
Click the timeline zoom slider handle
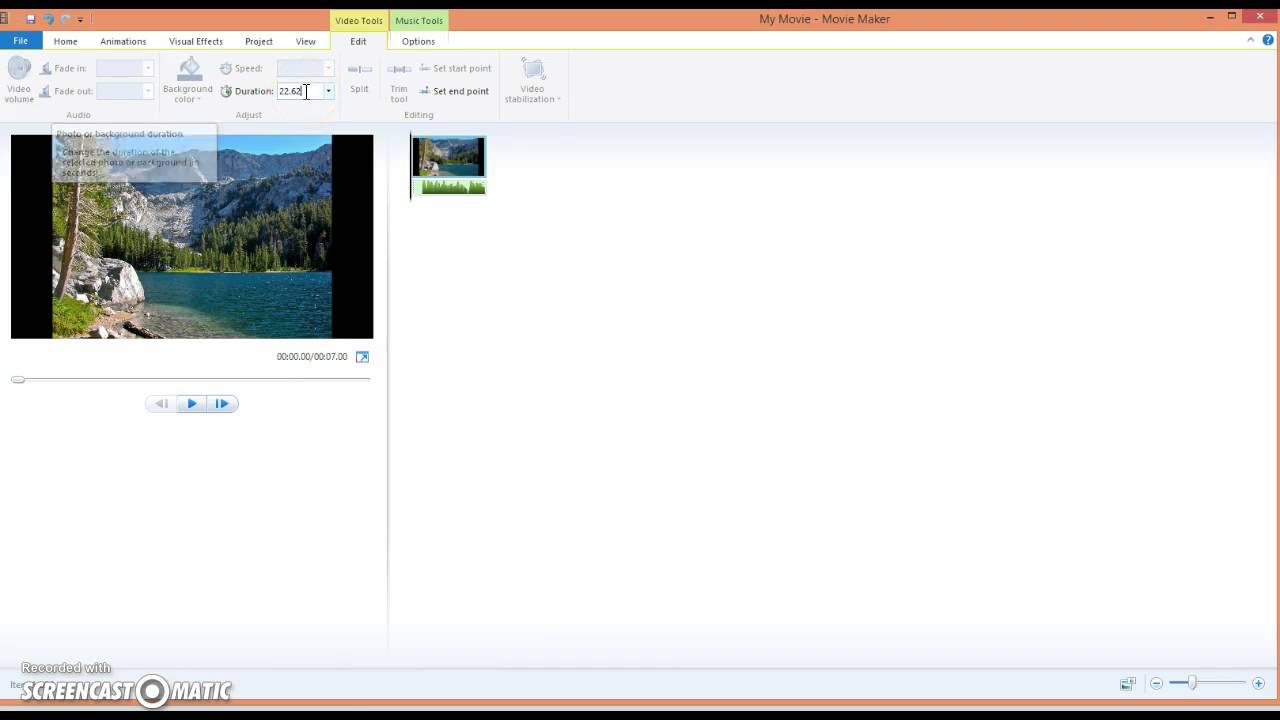click(x=1192, y=683)
